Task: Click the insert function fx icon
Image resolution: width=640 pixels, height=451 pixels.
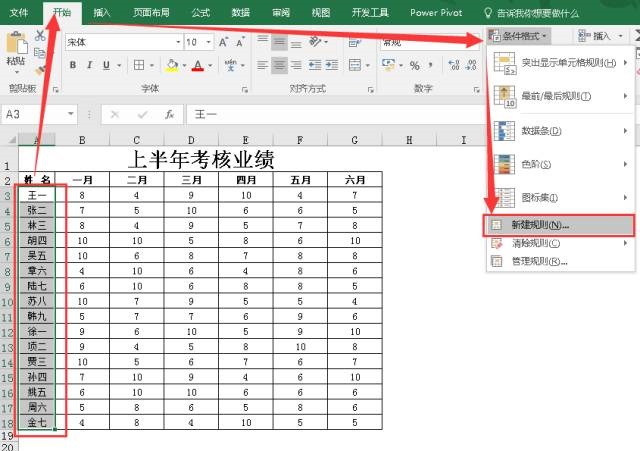Action: tap(170, 114)
